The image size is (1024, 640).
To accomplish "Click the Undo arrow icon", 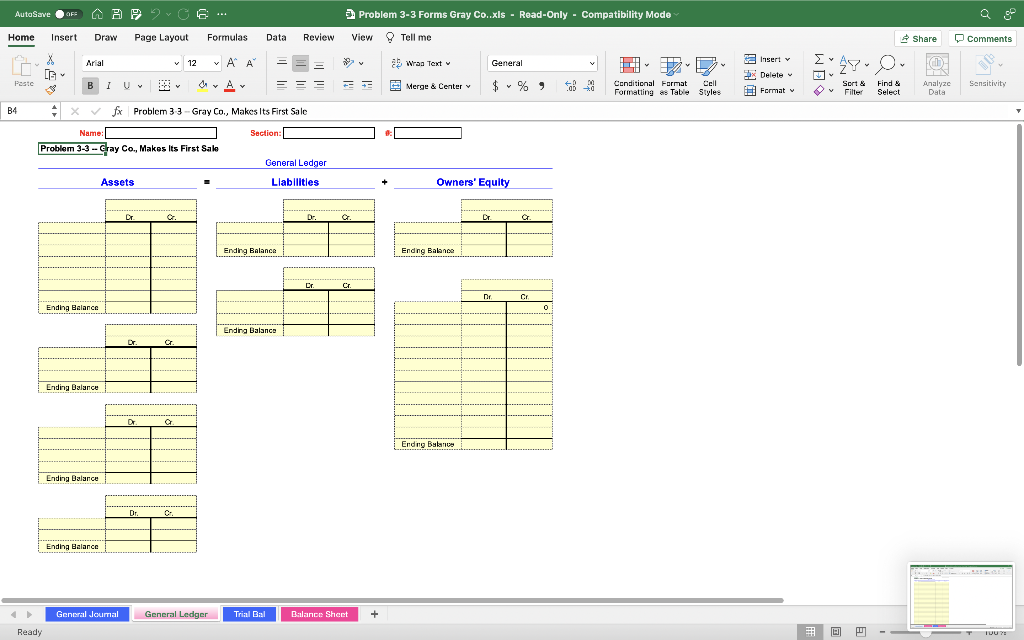I will click(155, 14).
